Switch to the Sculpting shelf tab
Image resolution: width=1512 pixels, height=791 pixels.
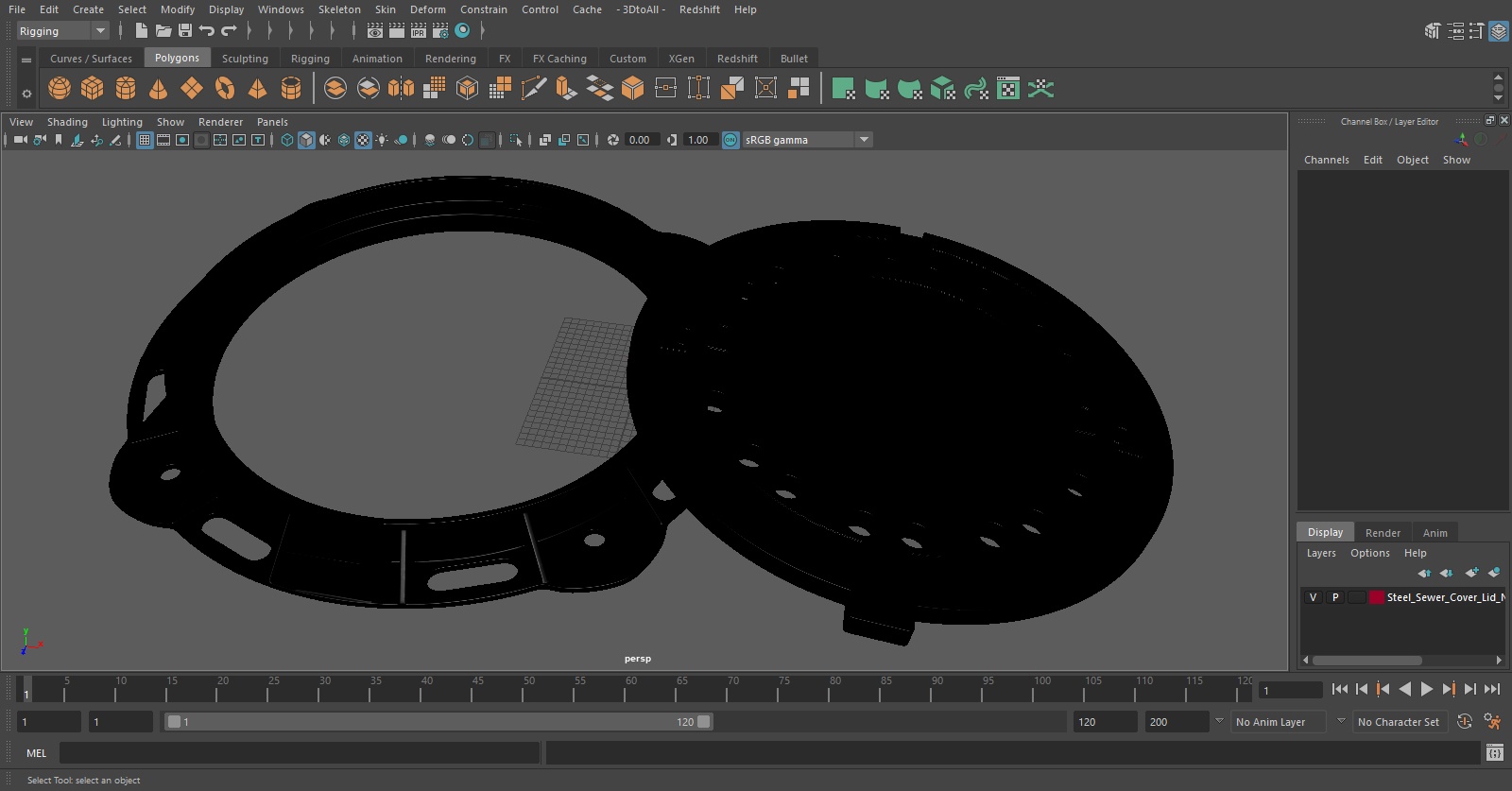(245, 59)
